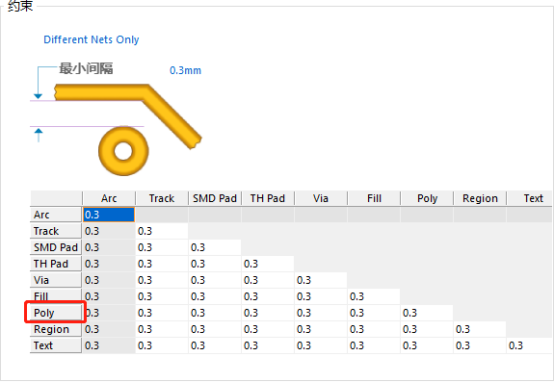
Task: Select the Poly row, Poly column cell
Action: (x=427, y=313)
